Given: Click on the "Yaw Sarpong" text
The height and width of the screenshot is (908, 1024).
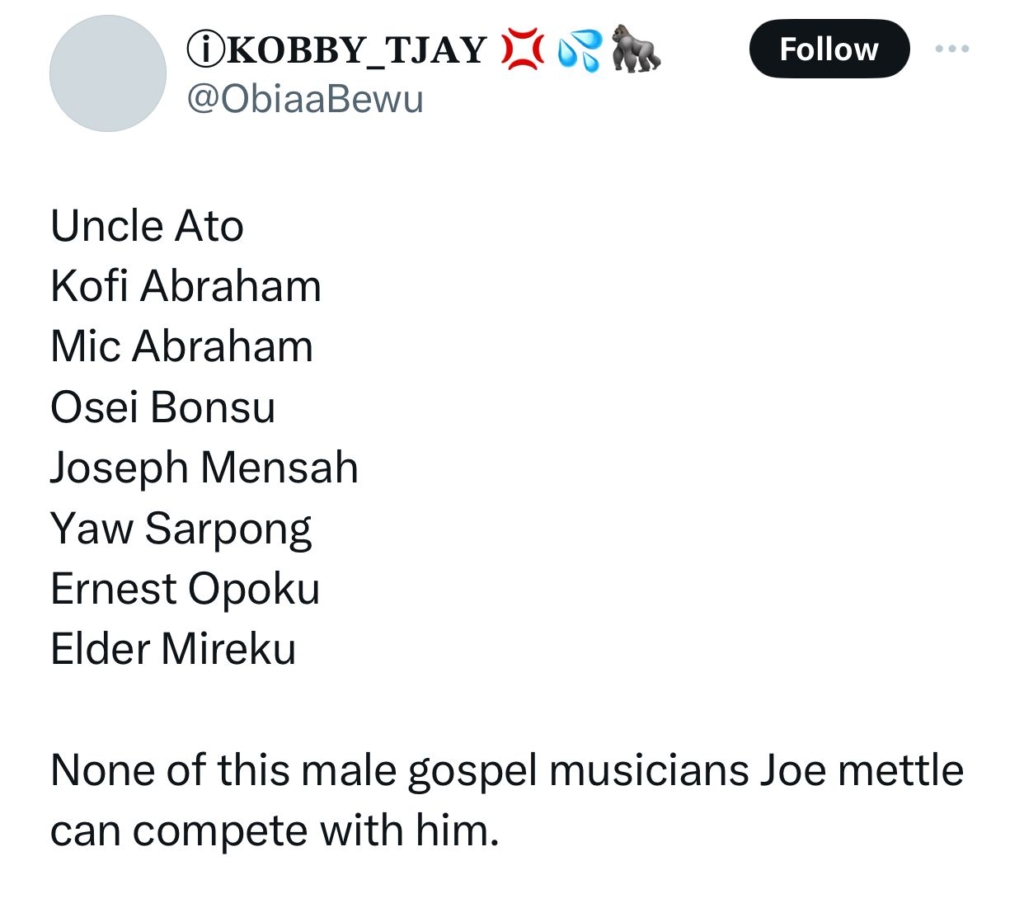Looking at the screenshot, I should click(181, 529).
